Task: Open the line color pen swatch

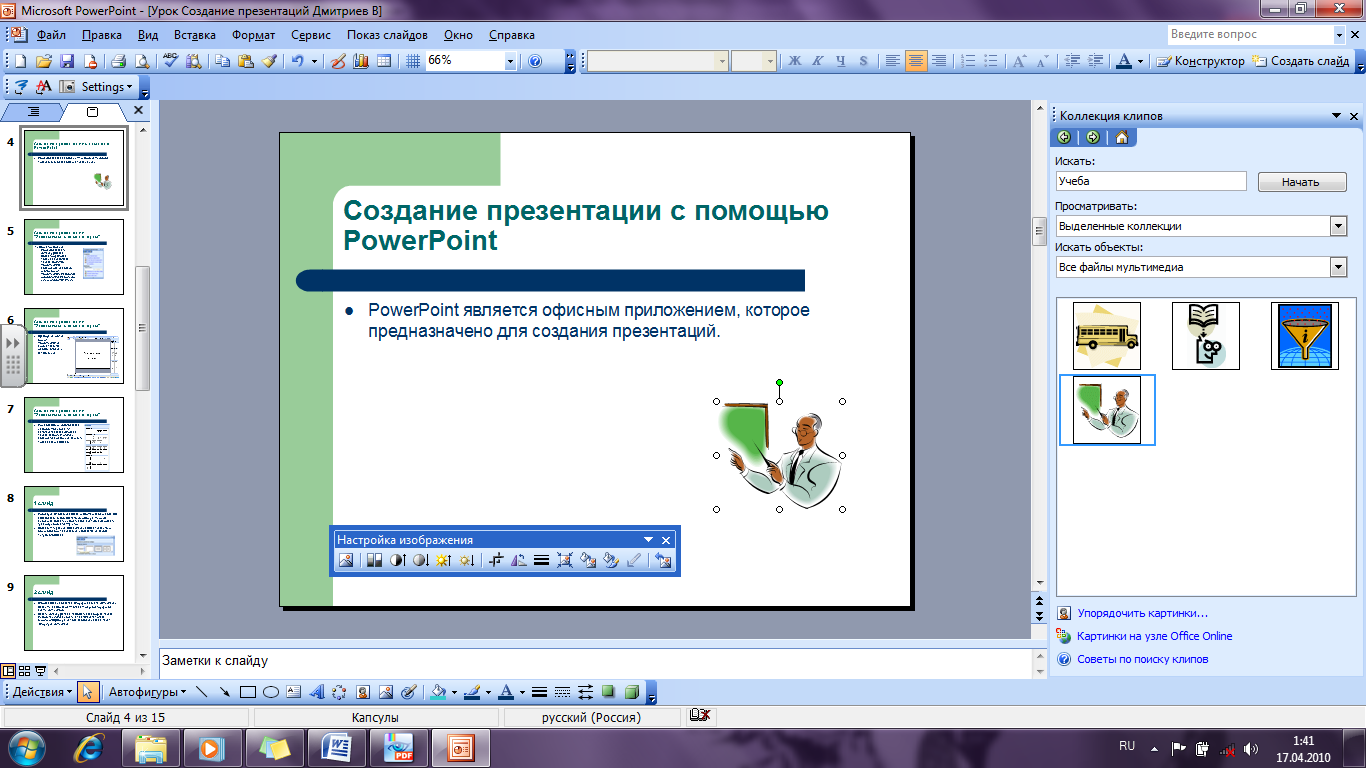Action: point(471,692)
